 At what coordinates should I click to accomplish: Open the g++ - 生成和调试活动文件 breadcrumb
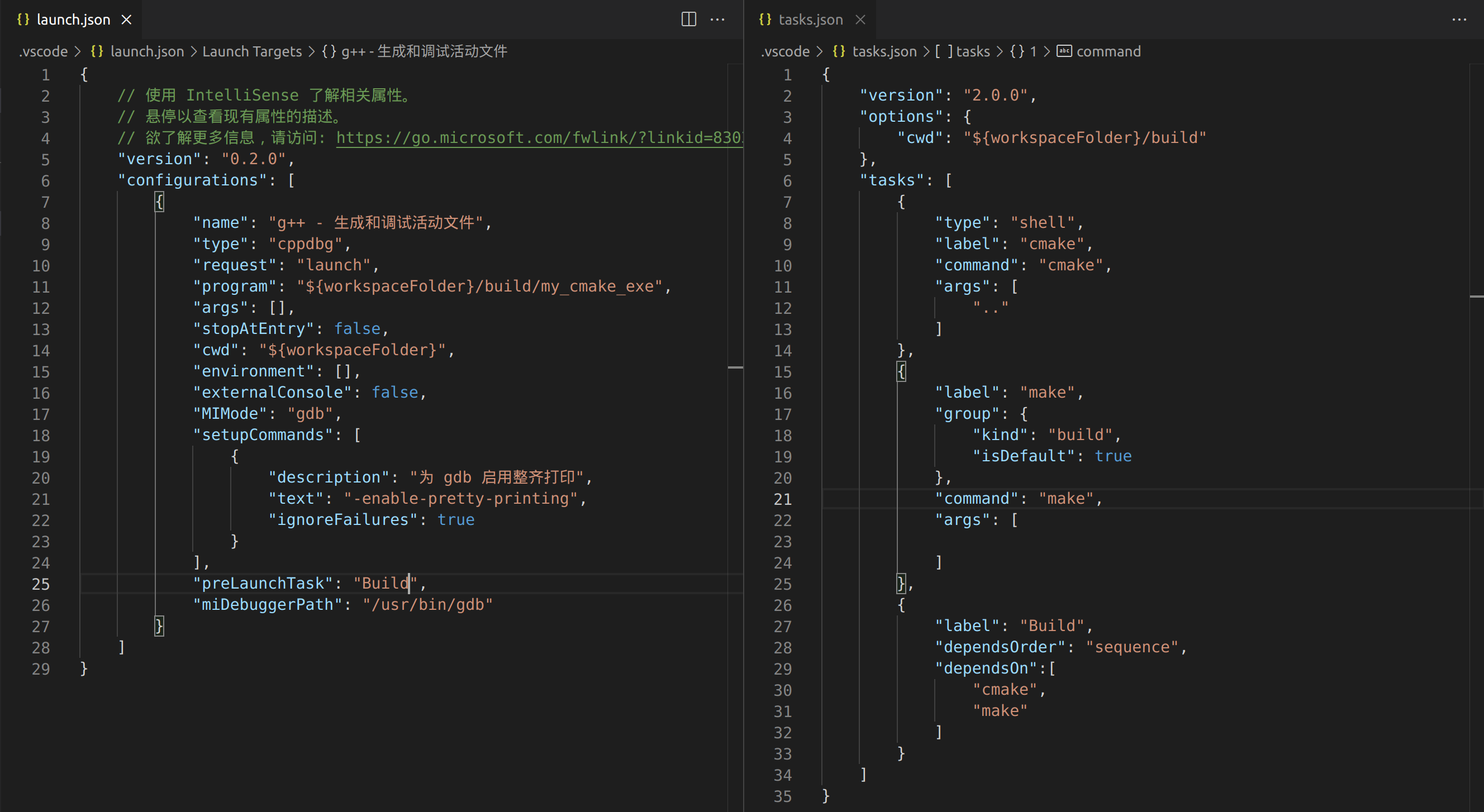point(424,51)
